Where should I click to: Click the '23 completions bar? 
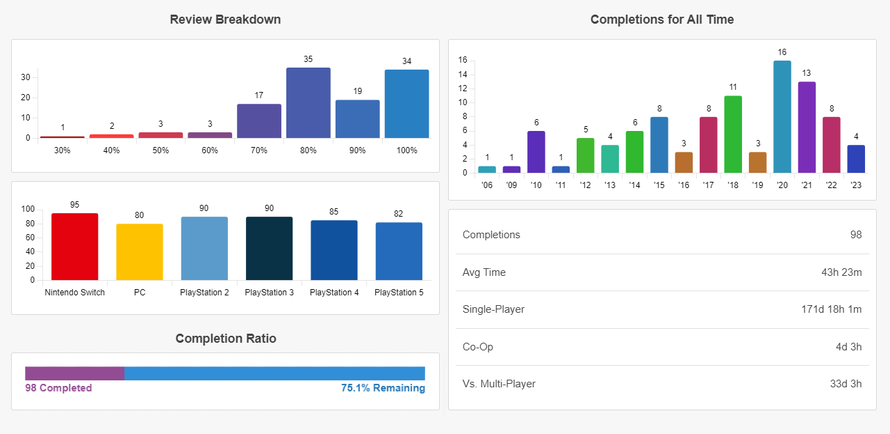click(x=856, y=159)
